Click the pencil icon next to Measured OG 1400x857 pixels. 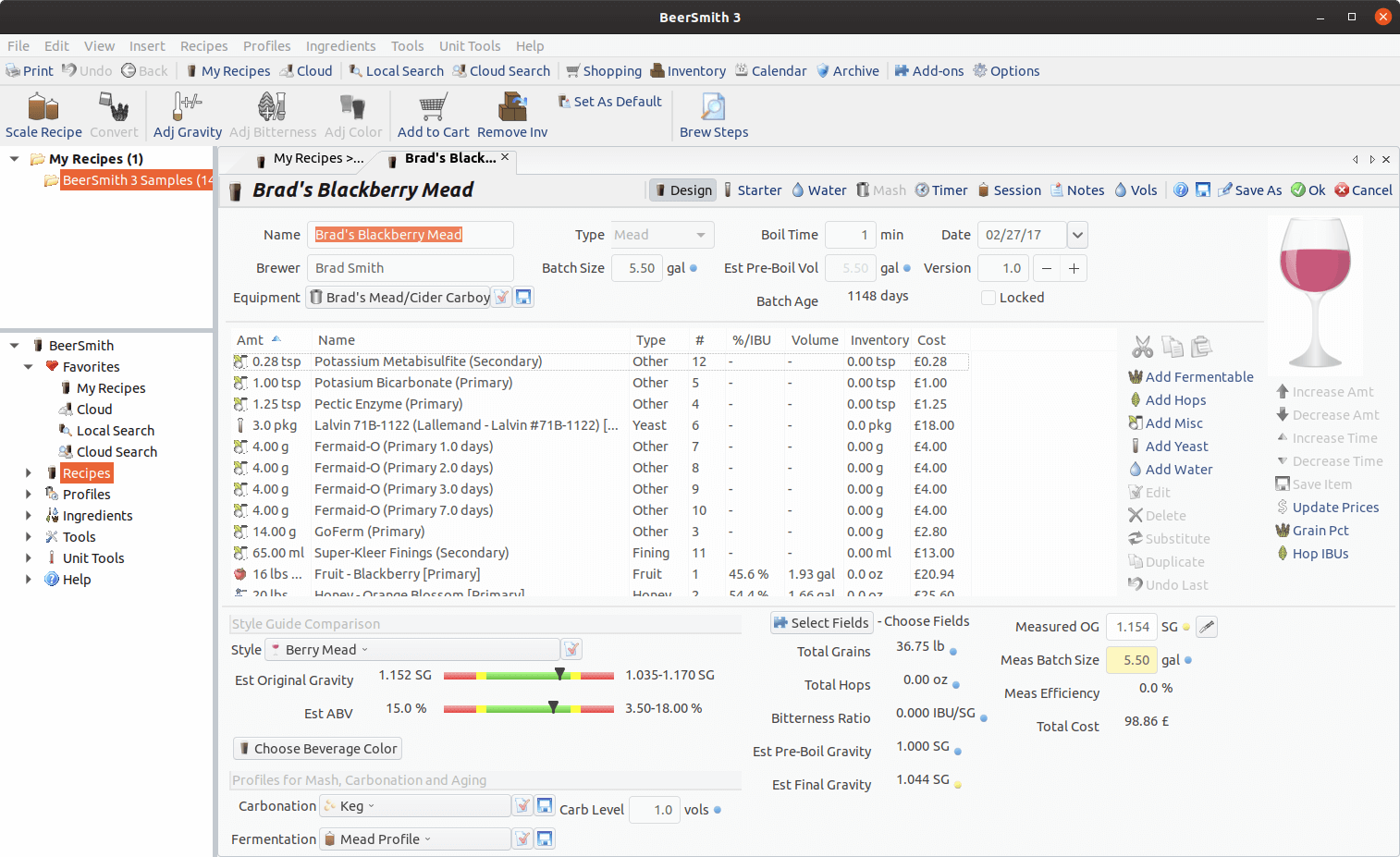(x=1206, y=627)
